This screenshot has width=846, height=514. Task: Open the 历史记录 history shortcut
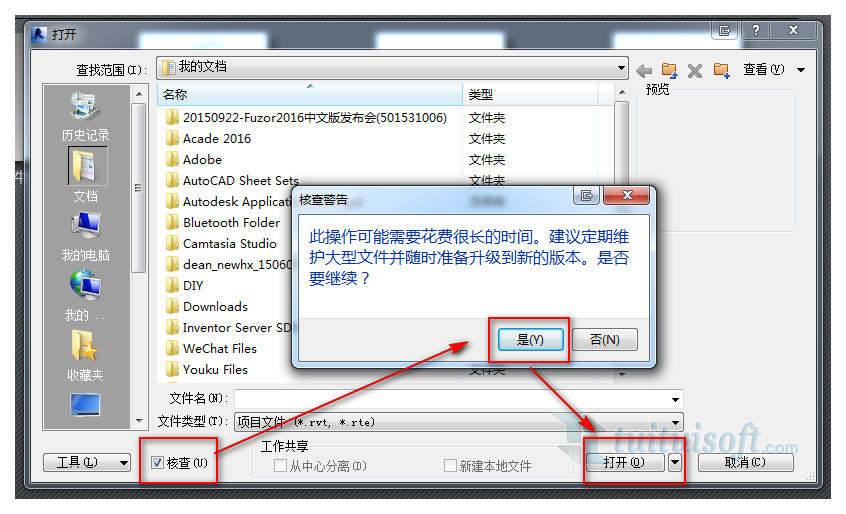coord(85,117)
